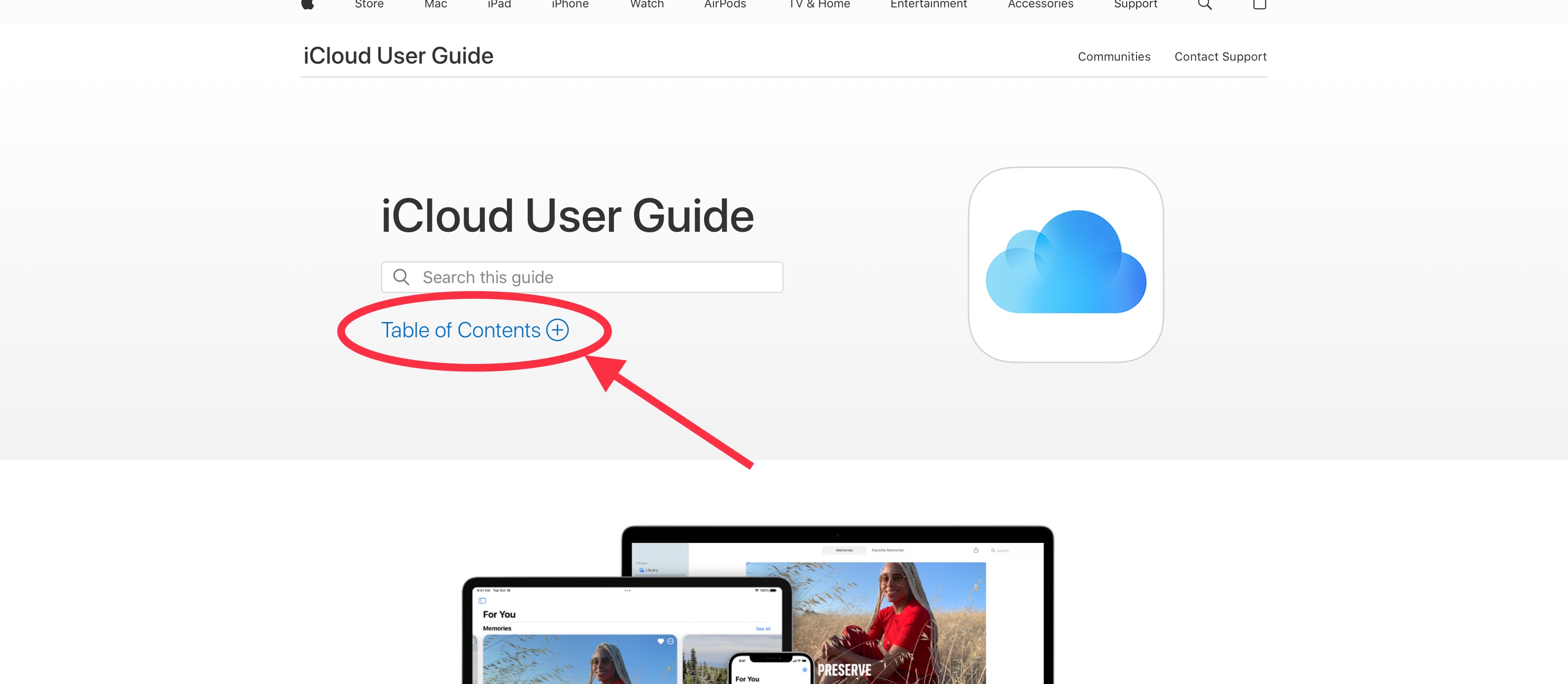Viewport: 1568px width, 684px height.
Task: Click the plus icon next to Table of Contents
Action: click(x=557, y=330)
